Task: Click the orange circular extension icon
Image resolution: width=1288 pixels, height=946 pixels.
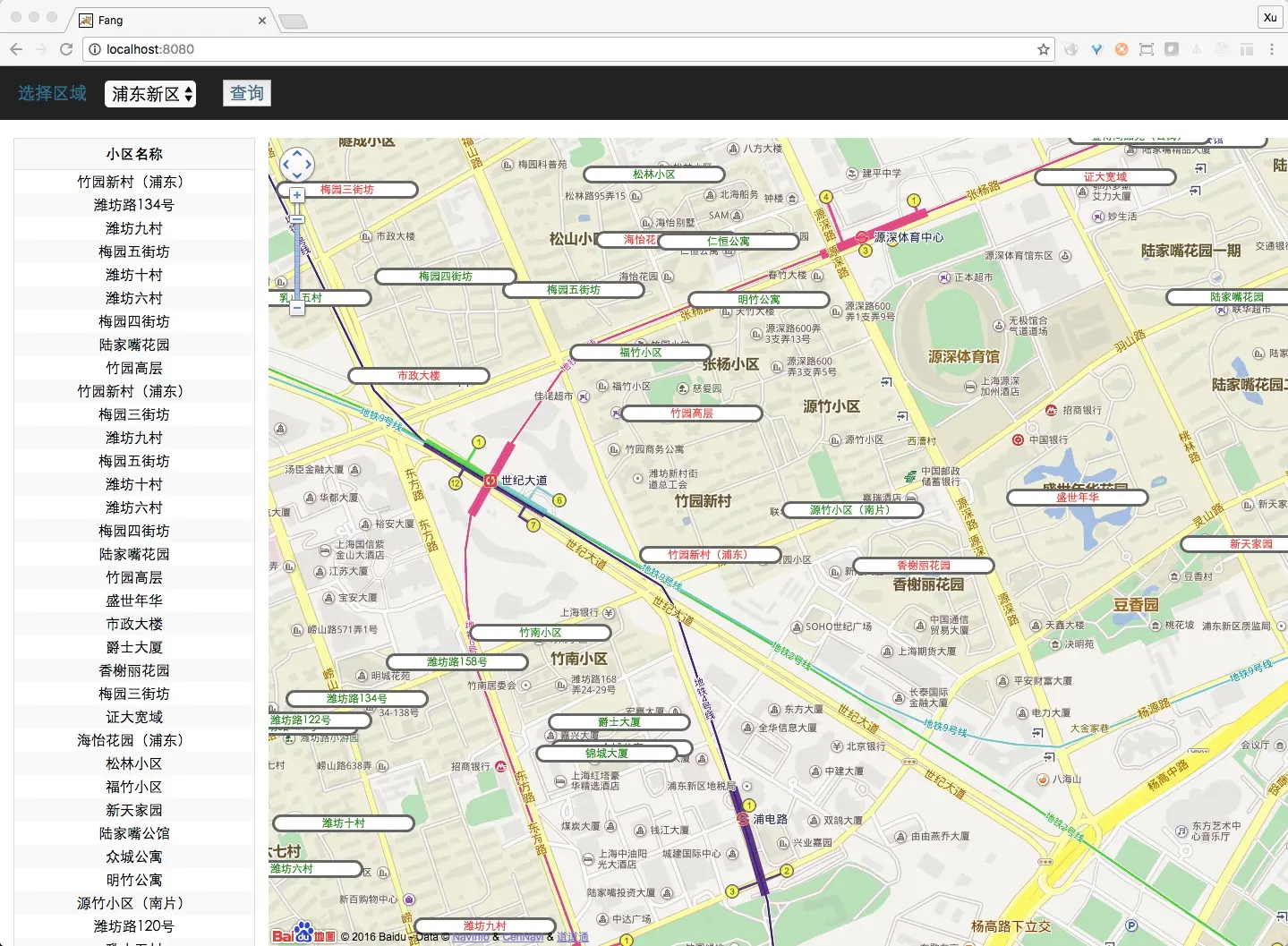Action: [1122, 49]
